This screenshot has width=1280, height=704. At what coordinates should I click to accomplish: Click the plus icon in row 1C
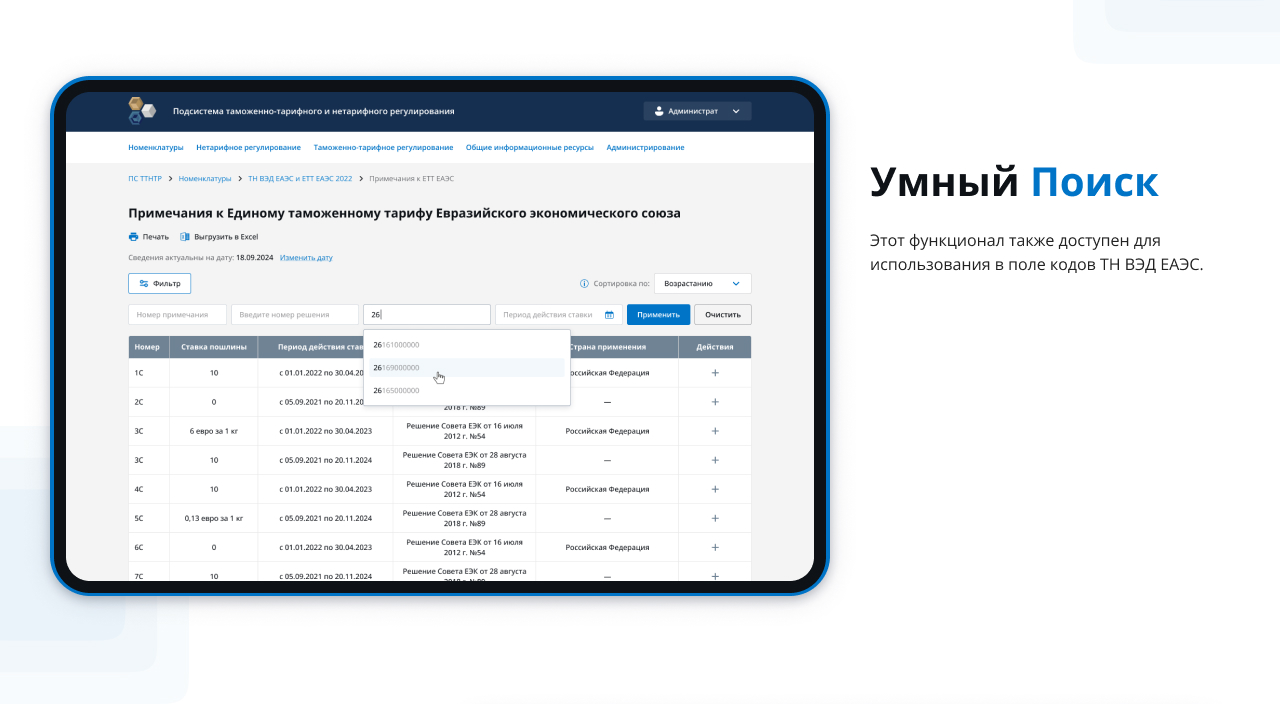pos(715,373)
